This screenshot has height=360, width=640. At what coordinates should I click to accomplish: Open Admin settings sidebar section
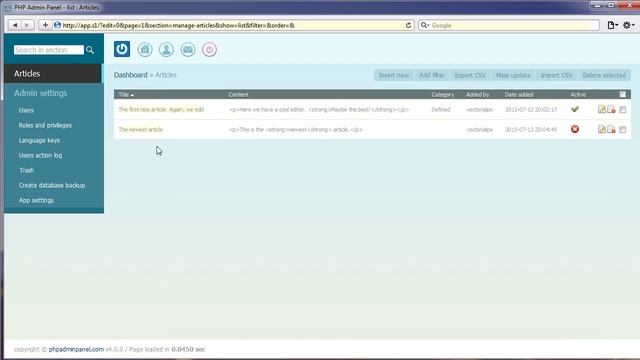point(40,93)
